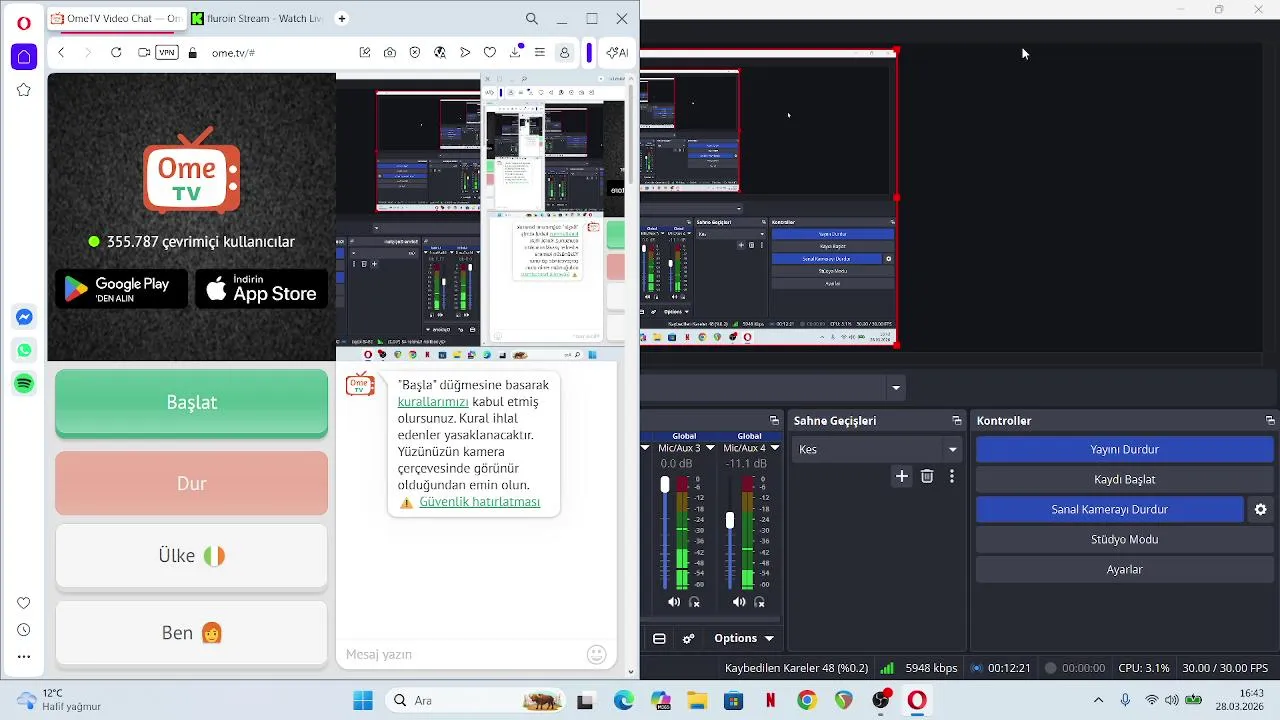Open Opera downloads icon
The height and width of the screenshot is (720, 1280).
(x=516, y=53)
